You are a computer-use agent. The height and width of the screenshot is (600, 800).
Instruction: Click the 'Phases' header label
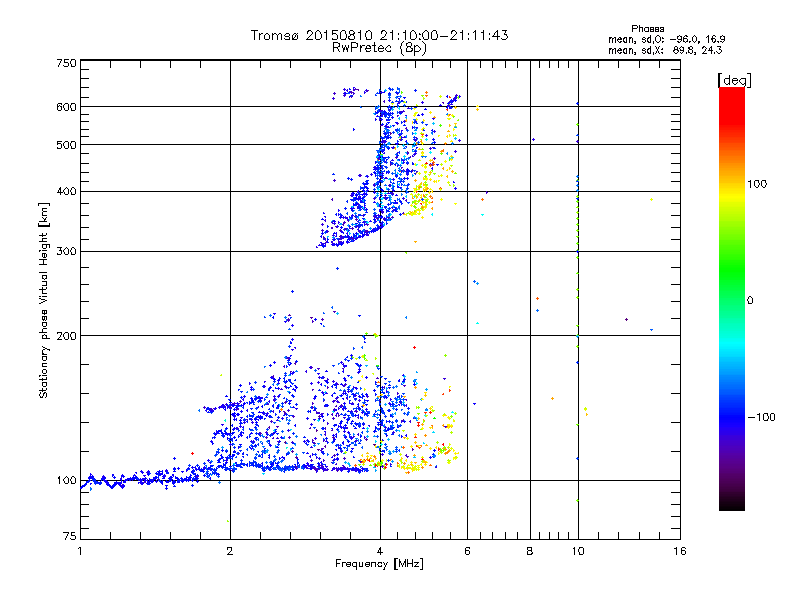coord(647,29)
